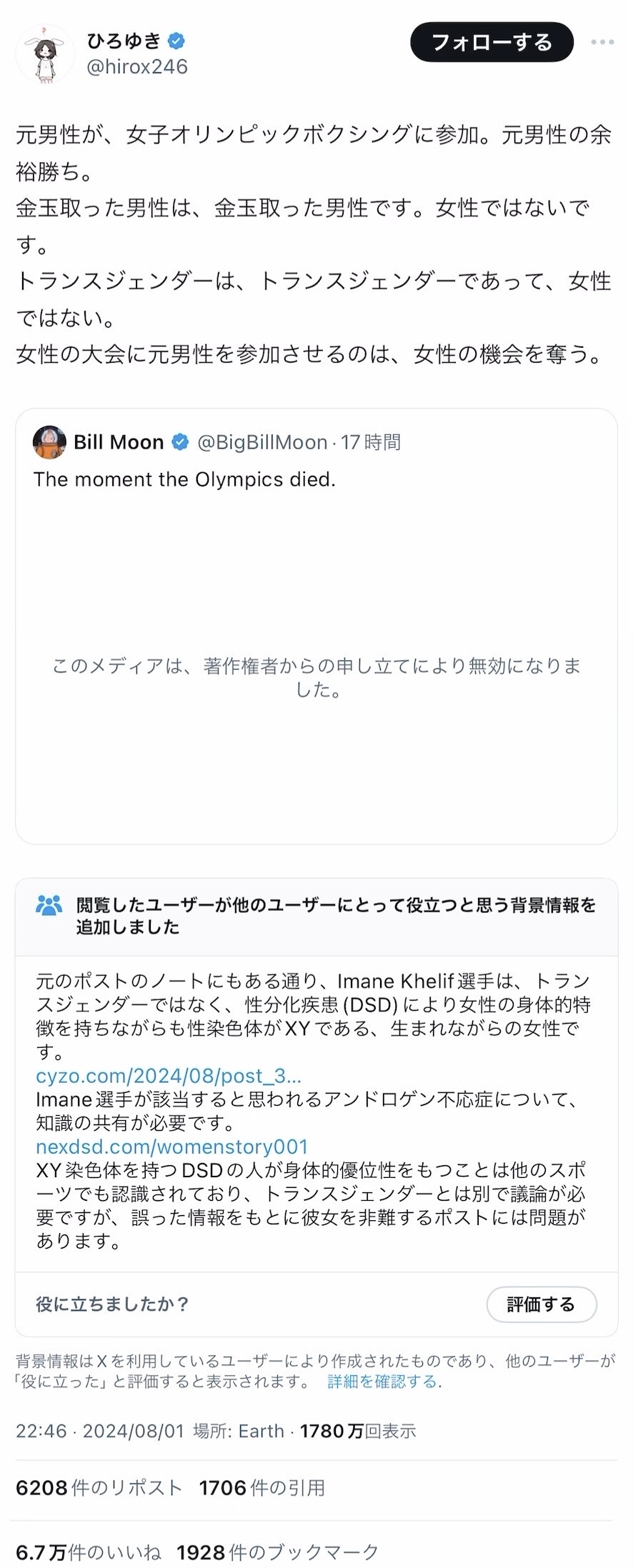Viewport: 633px width, 1568px height.
Task: Tap the フォローする follow button
Action: 492,42
